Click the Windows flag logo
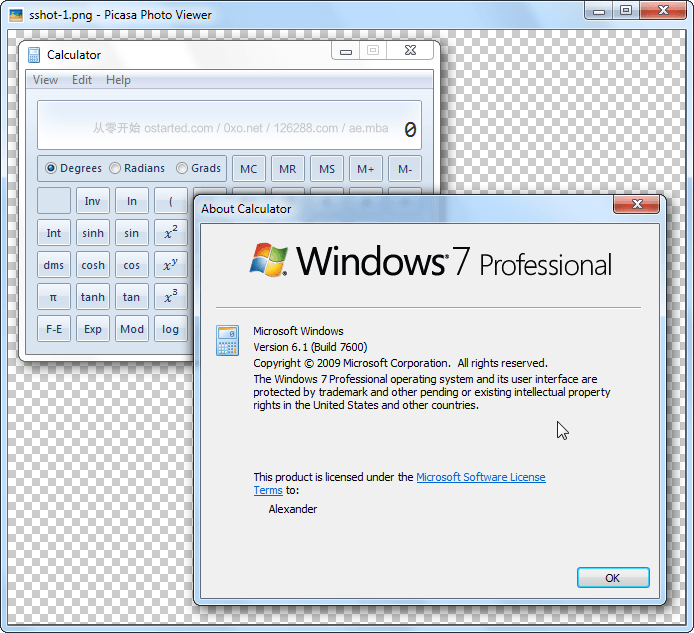694x633 pixels. [x=269, y=260]
